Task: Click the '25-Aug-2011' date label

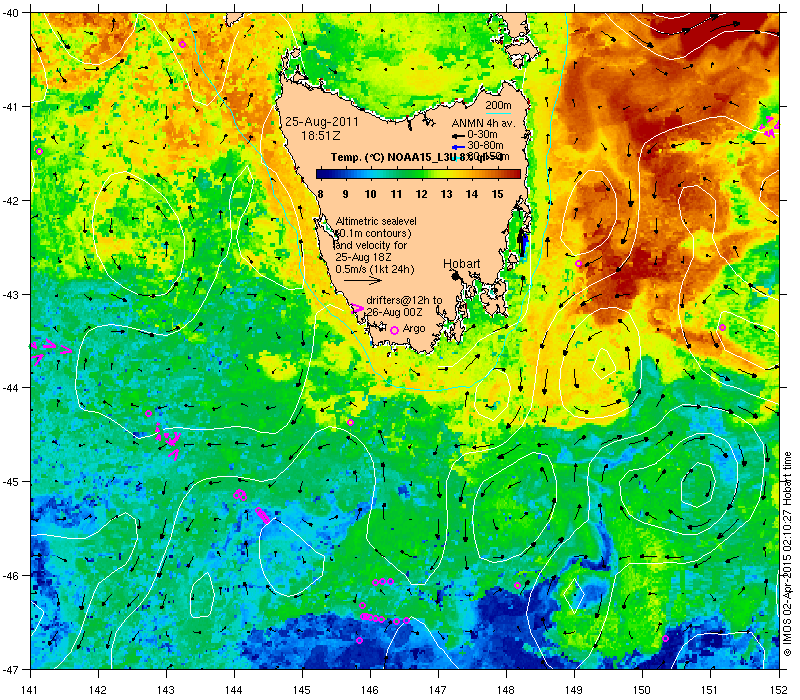Action: [321, 122]
